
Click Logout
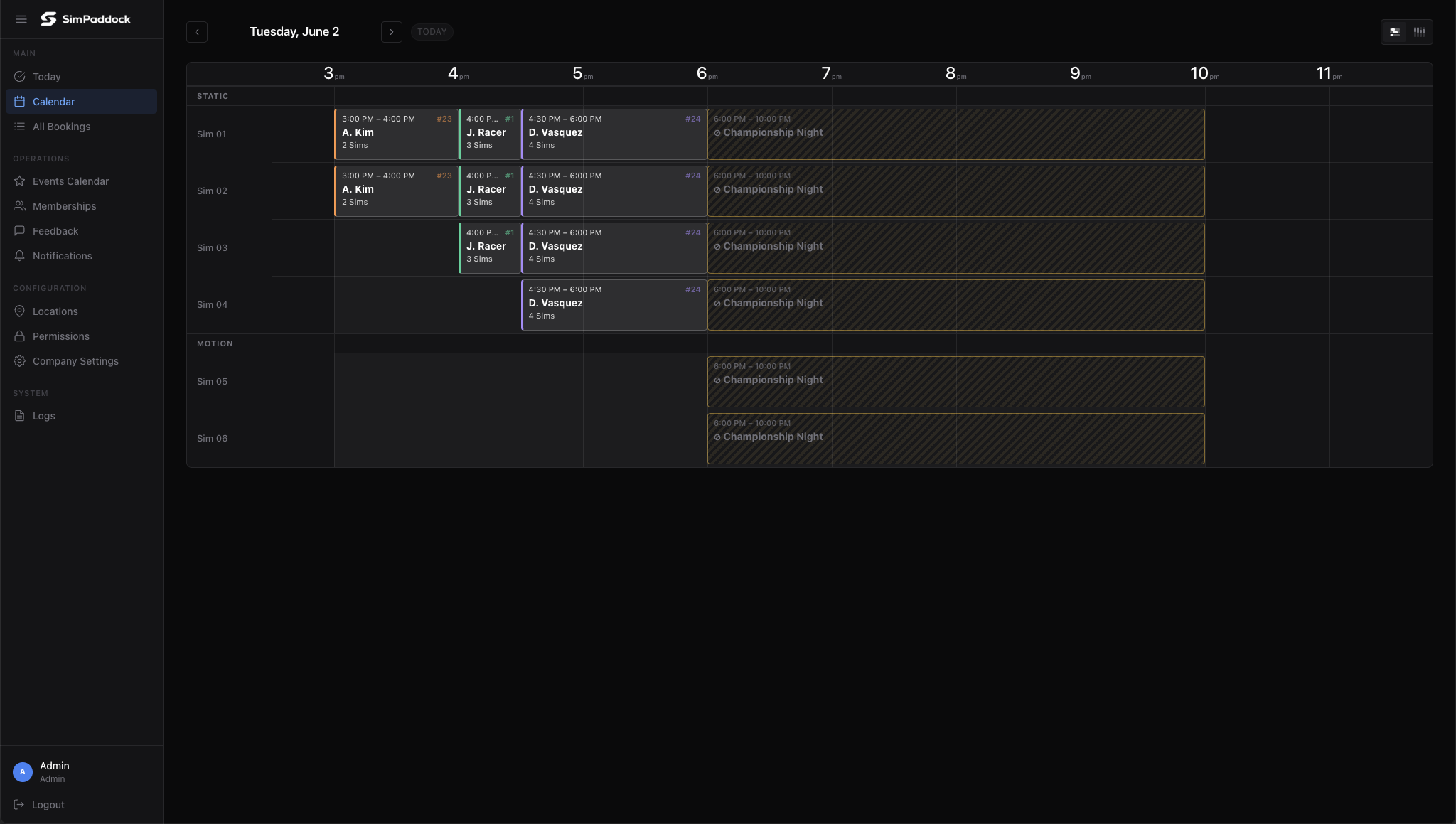pos(48,805)
